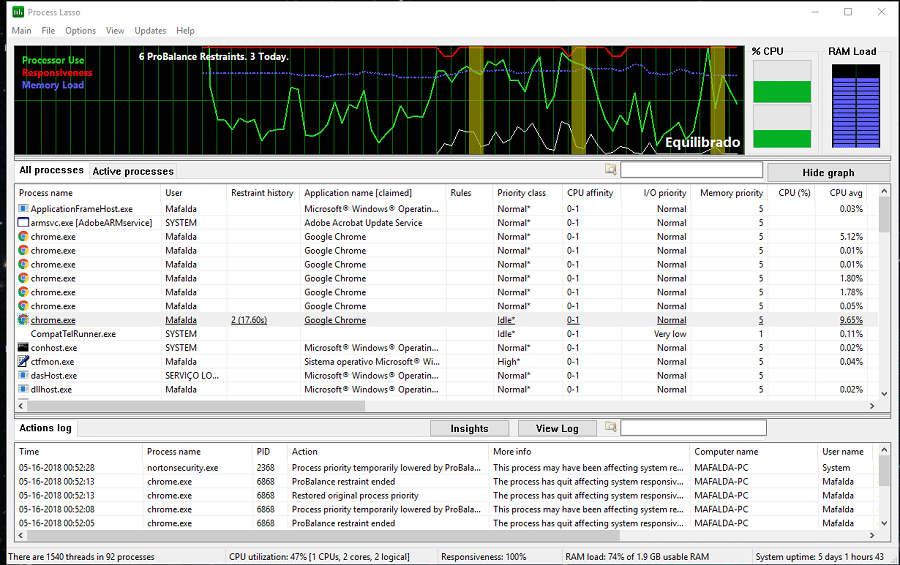Click process list scroll up arrow
Image resolution: width=900 pixels, height=565 pixels.
(x=884, y=191)
